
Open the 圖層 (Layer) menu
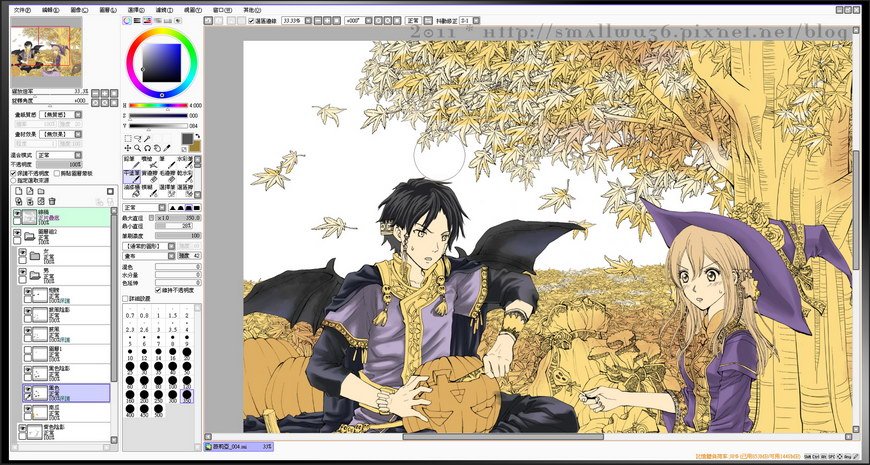coord(108,10)
